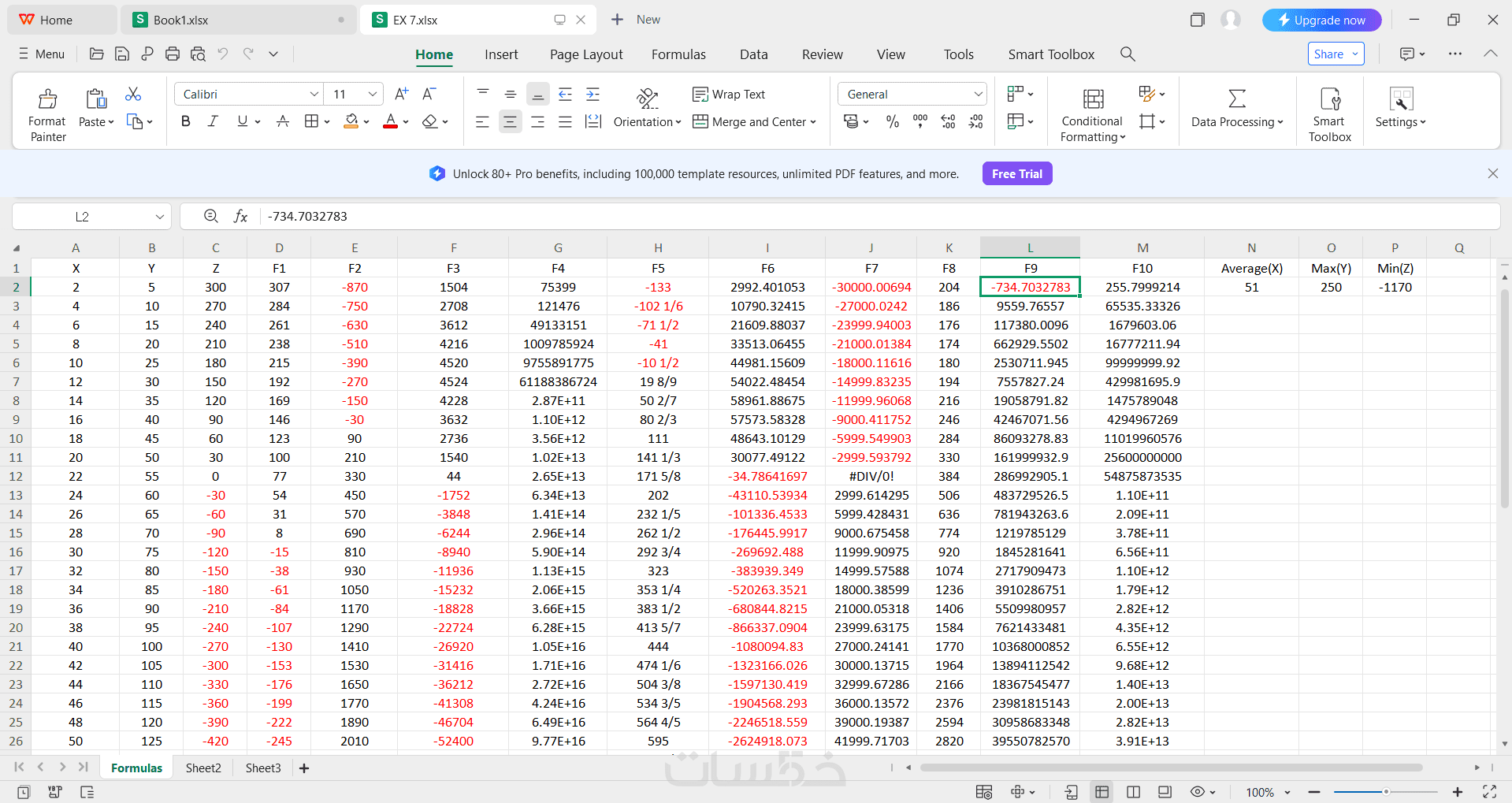This screenshot has height=803, width=1512.
Task: Increase font size icon
Action: click(x=401, y=94)
